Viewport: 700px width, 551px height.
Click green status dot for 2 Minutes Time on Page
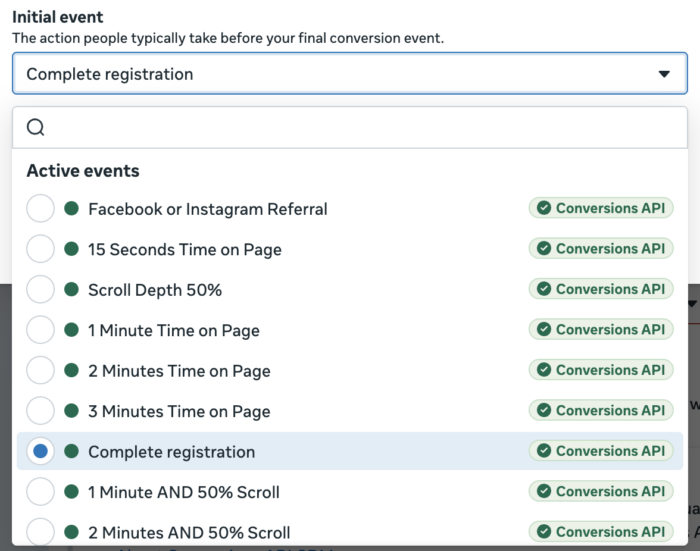[x=71, y=370]
